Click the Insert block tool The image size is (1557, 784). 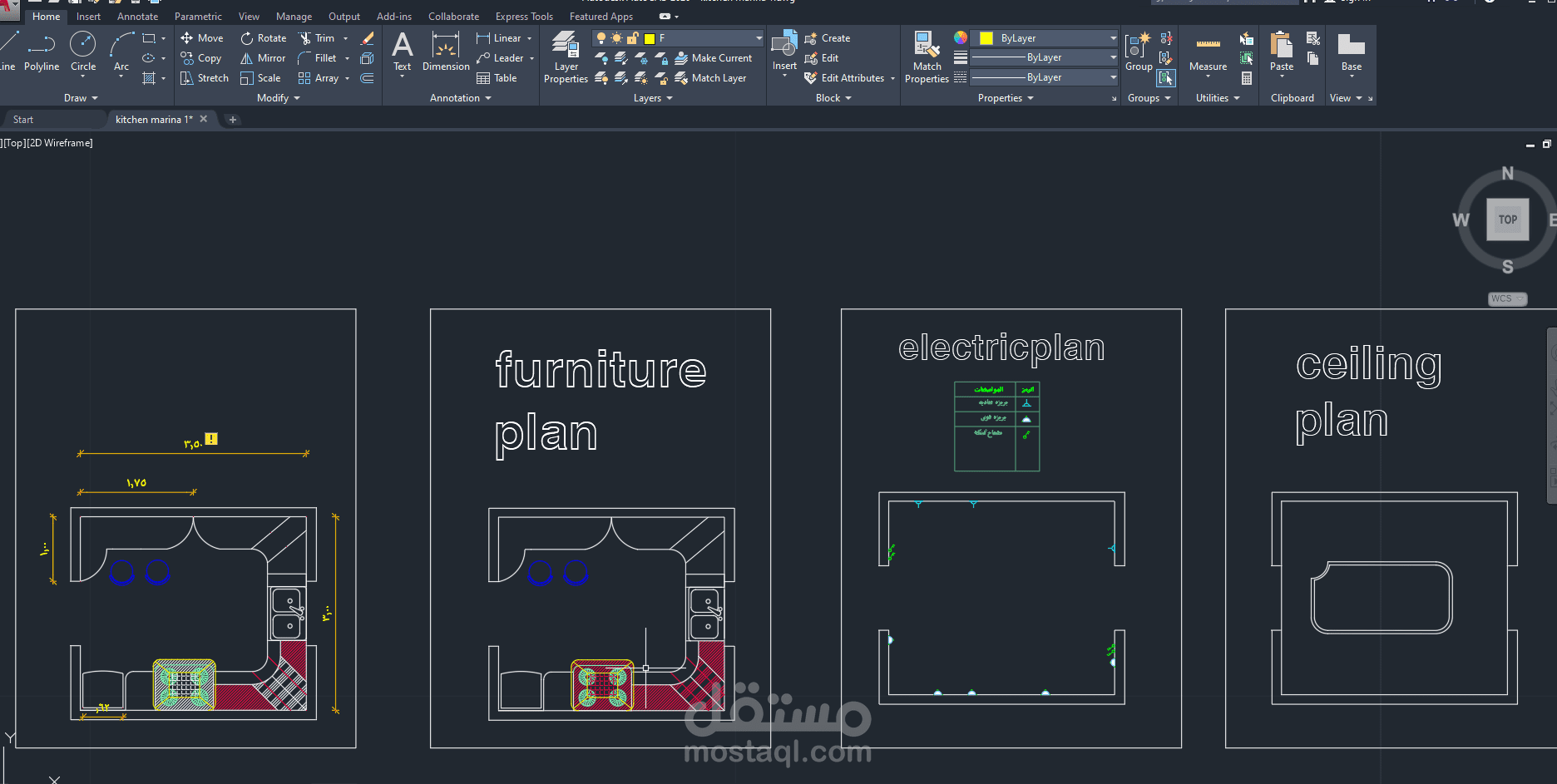(x=784, y=52)
